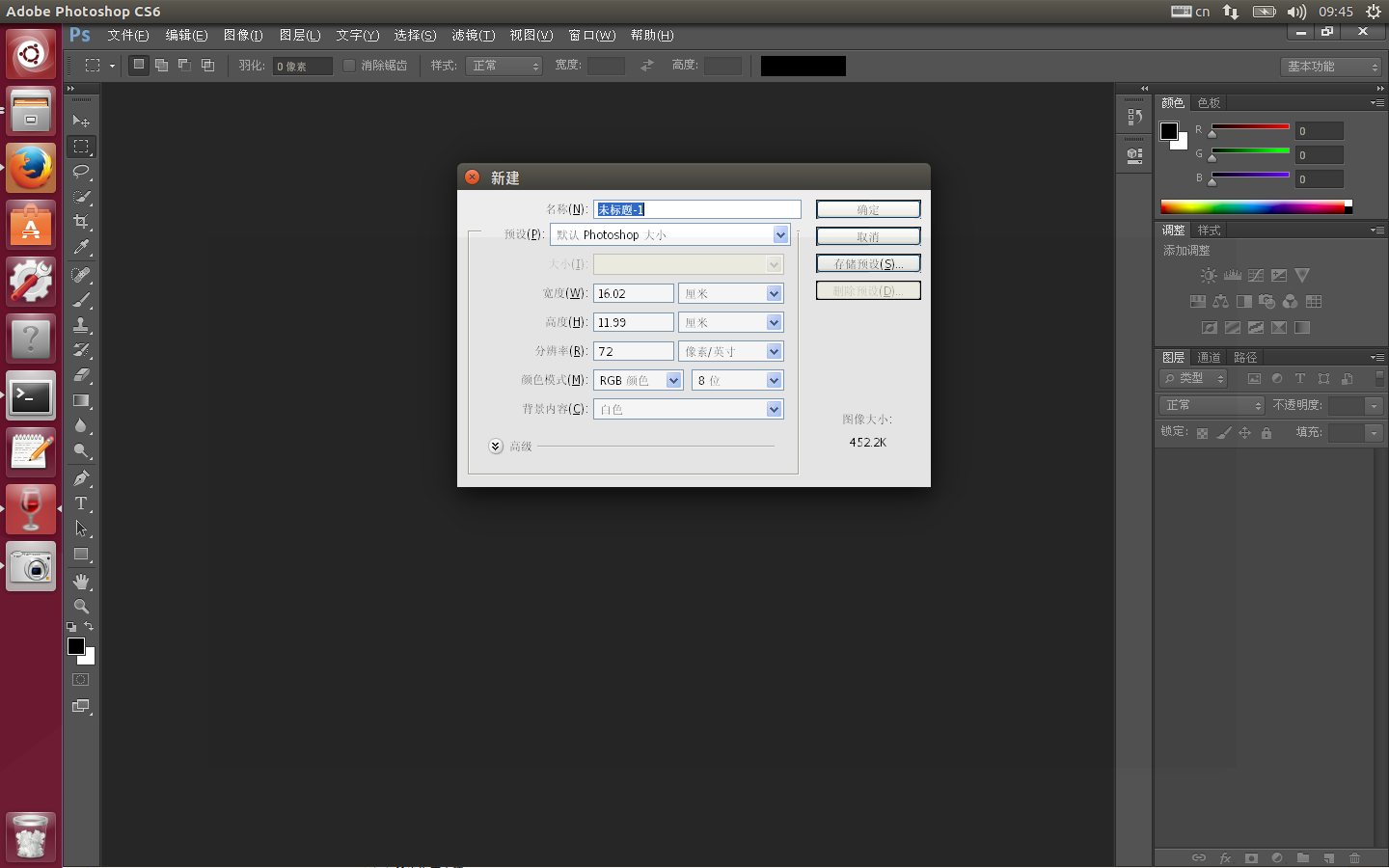Click swap foreground and background colors icon
1389x868 pixels.
click(x=89, y=627)
